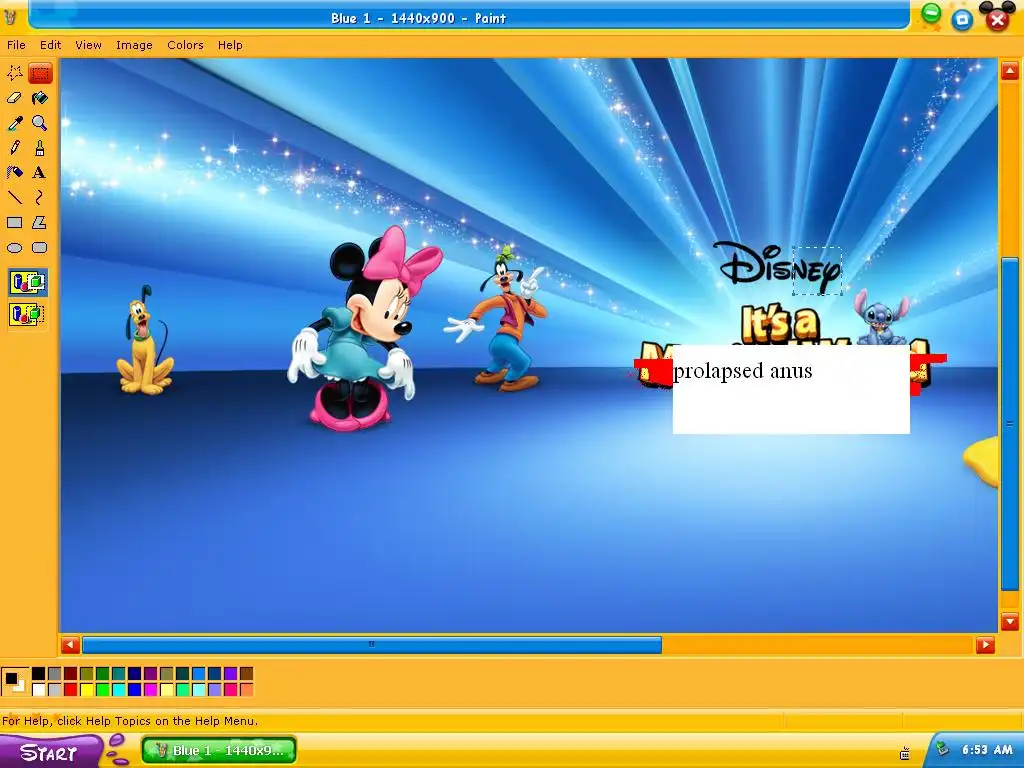Select the Polygon tool
The height and width of the screenshot is (768, 1024).
[40, 223]
